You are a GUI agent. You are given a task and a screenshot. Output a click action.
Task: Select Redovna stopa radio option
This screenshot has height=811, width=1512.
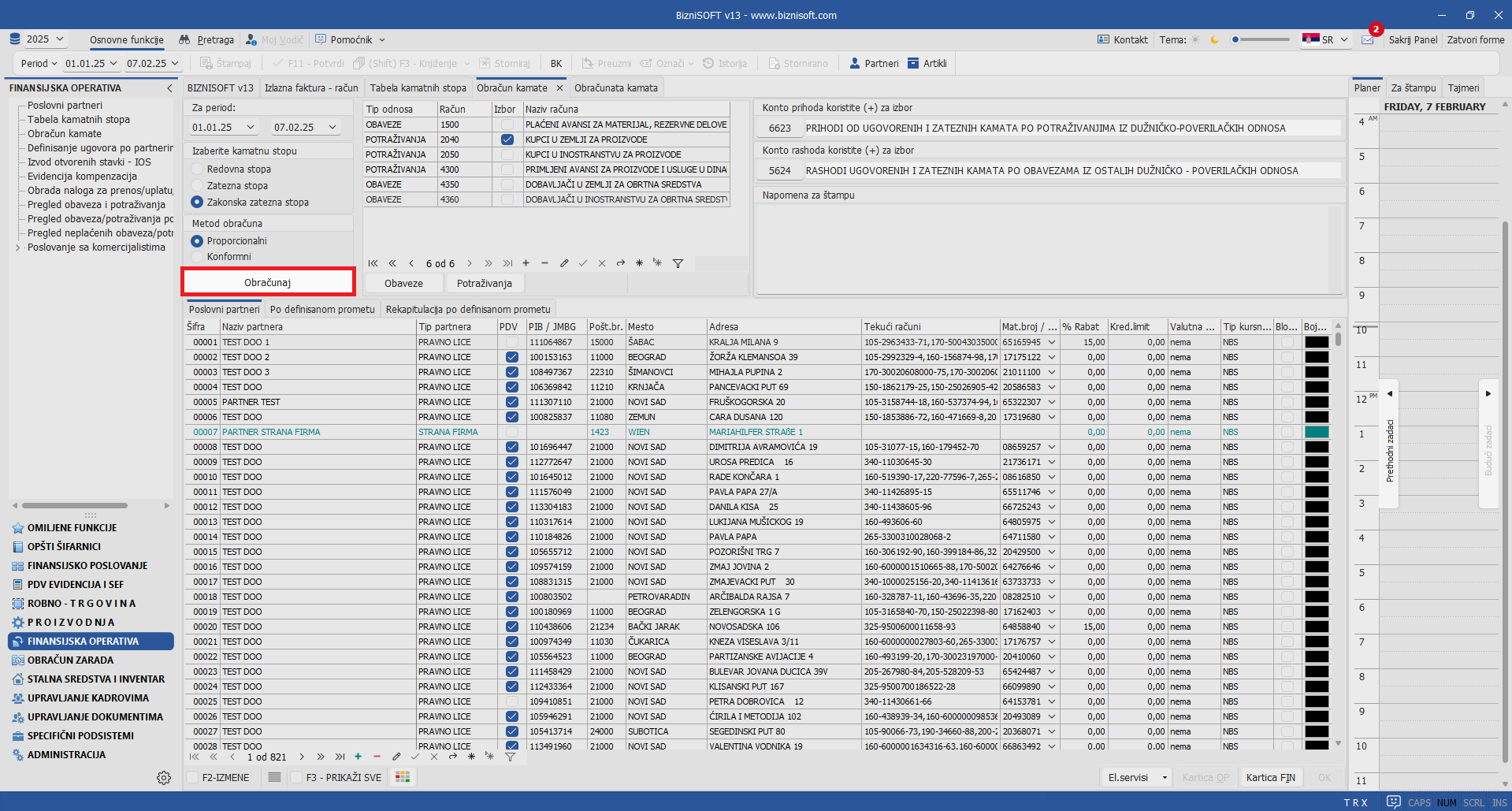(x=197, y=169)
